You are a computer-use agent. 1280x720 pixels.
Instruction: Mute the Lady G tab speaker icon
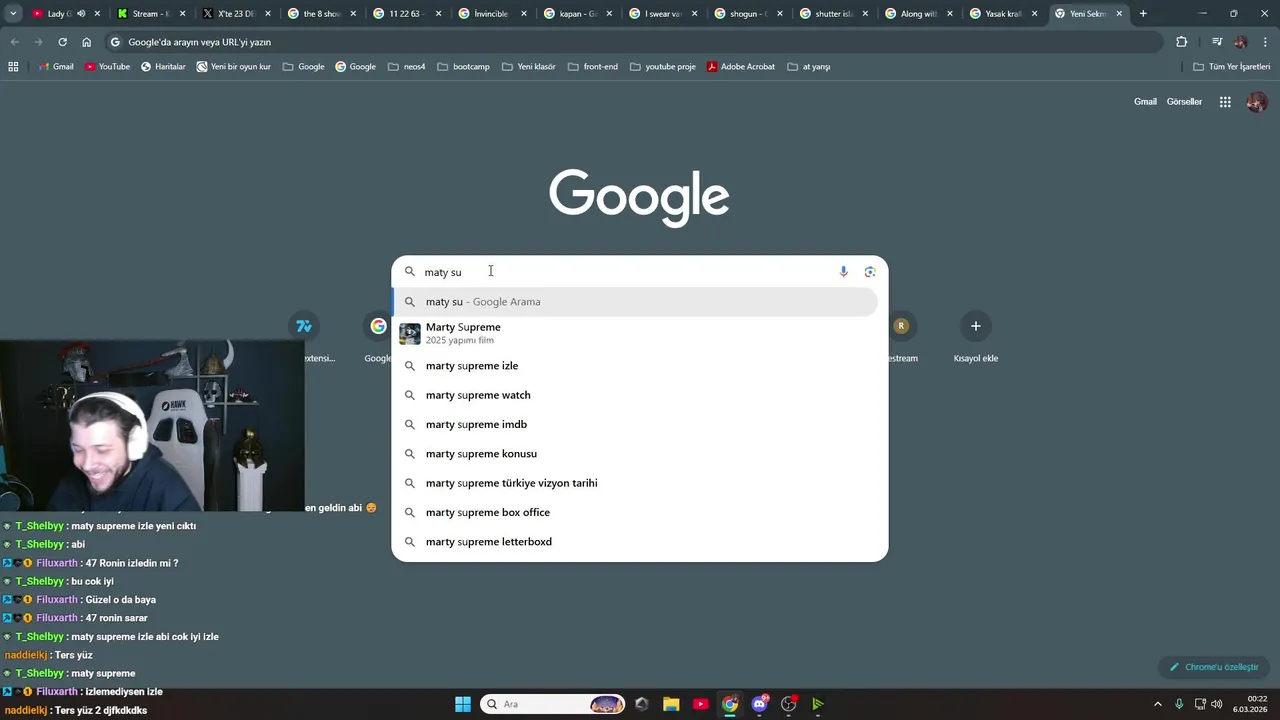pyautogui.click(x=81, y=14)
